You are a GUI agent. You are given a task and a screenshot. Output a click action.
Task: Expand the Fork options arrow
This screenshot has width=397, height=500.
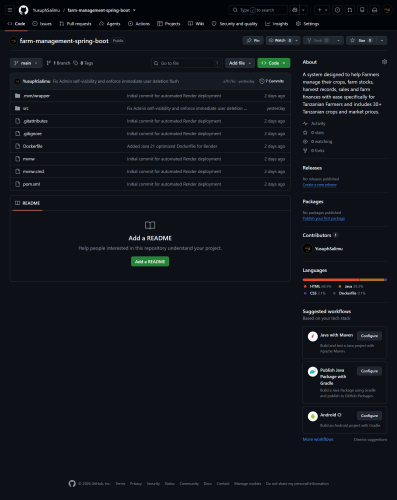click(x=338, y=40)
